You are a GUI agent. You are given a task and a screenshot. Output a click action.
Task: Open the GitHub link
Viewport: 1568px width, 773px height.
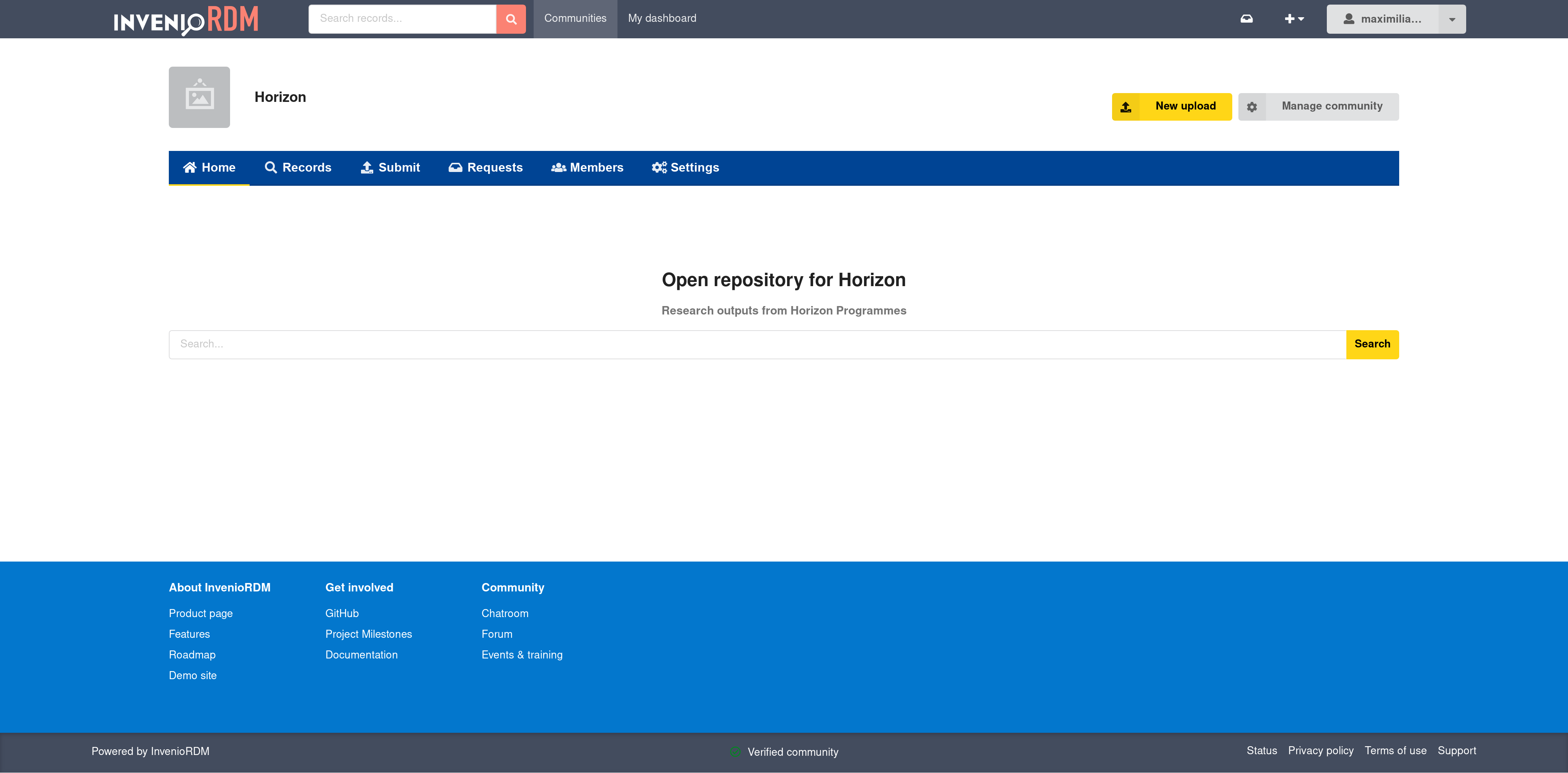(x=342, y=613)
